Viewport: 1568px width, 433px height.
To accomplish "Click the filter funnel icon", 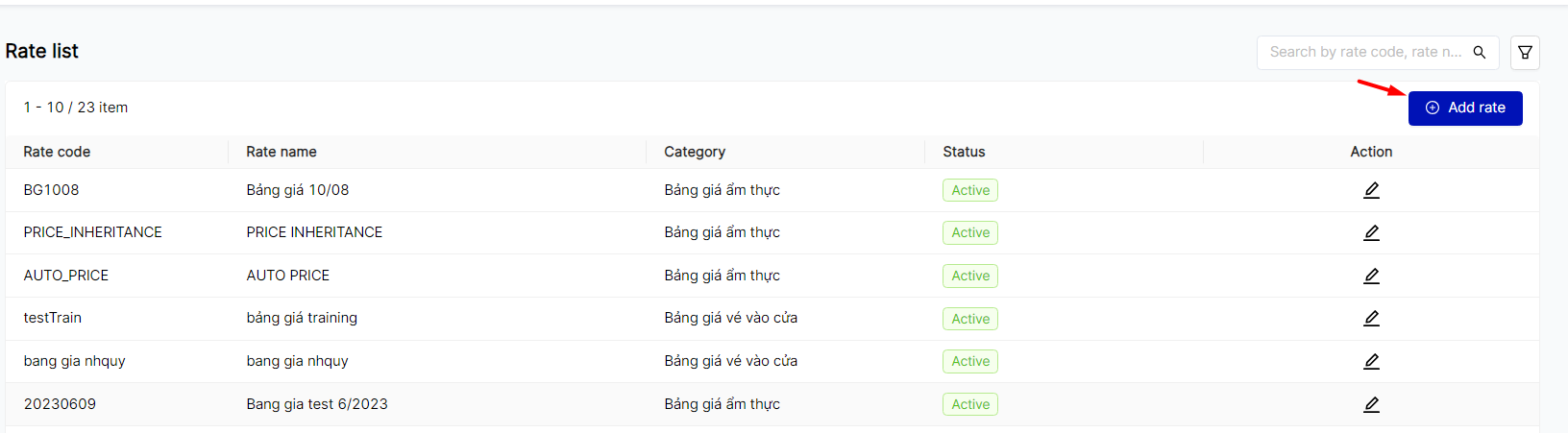I will point(1525,53).
